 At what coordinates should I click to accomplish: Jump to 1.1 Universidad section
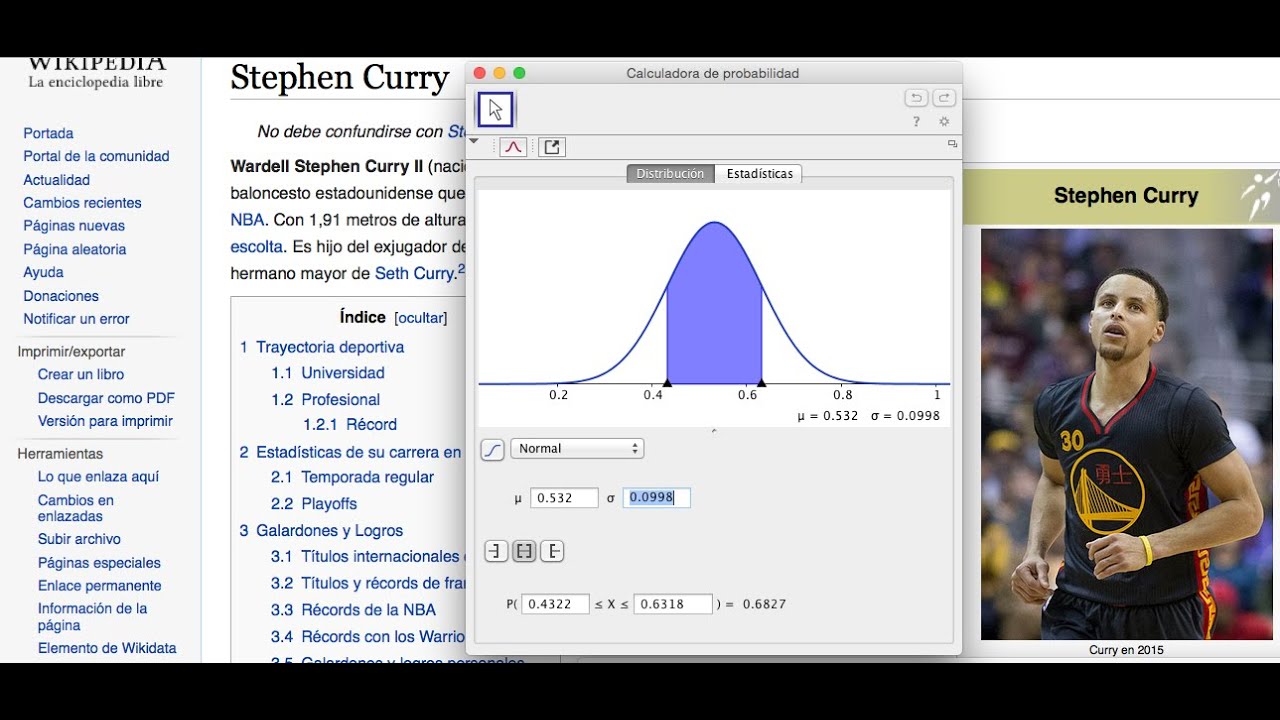click(x=328, y=373)
